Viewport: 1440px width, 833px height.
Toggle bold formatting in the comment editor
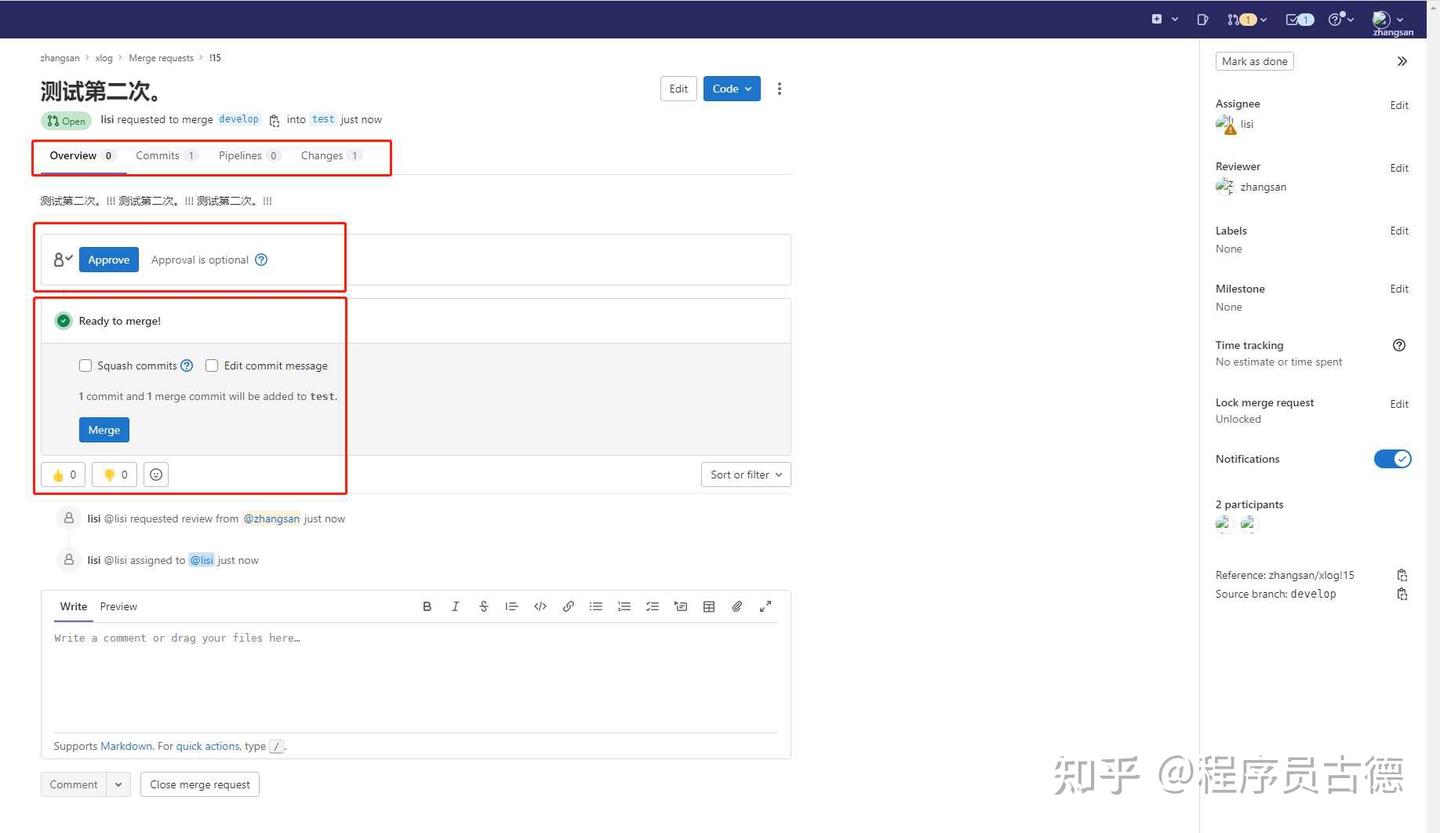[x=427, y=606]
